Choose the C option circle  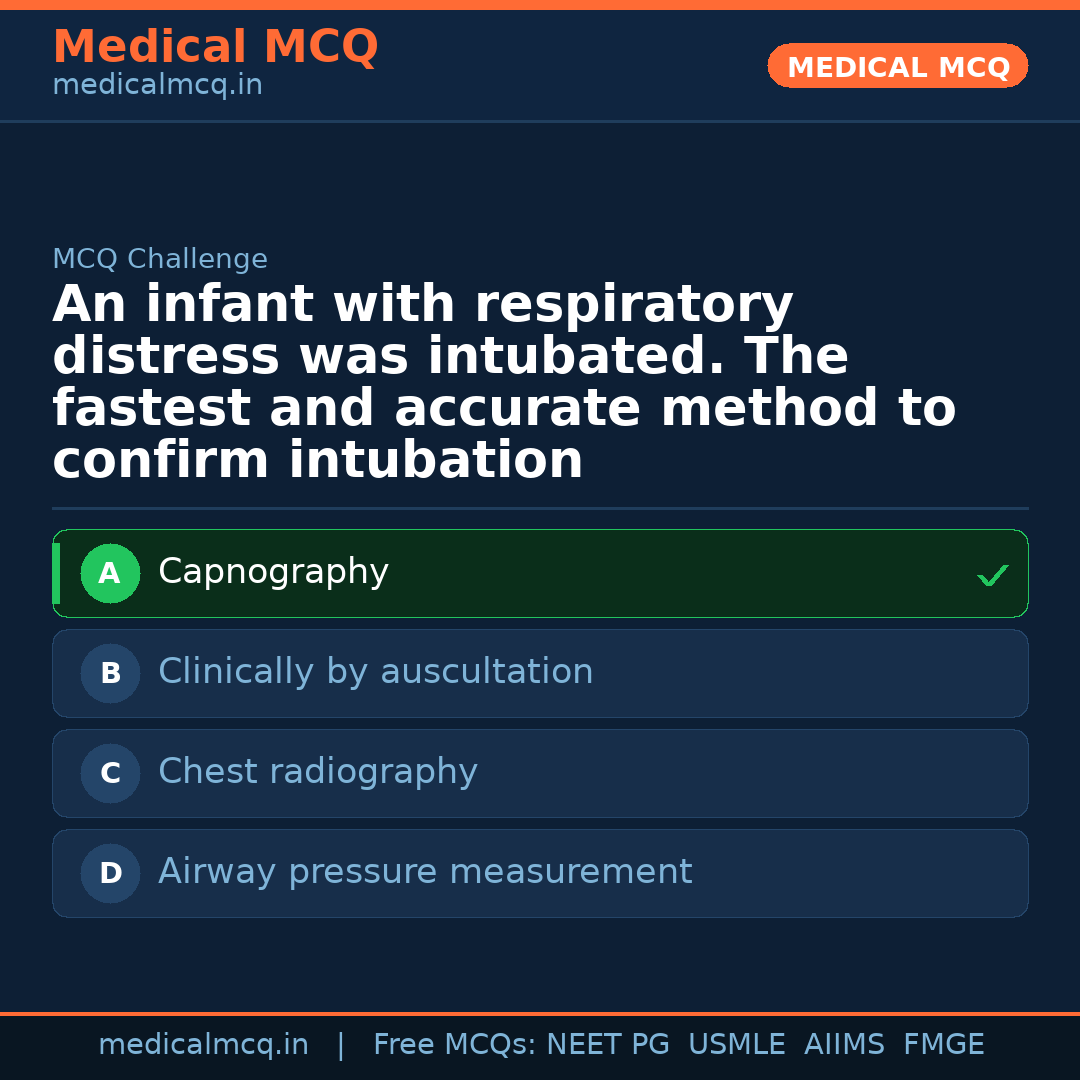tap(110, 774)
